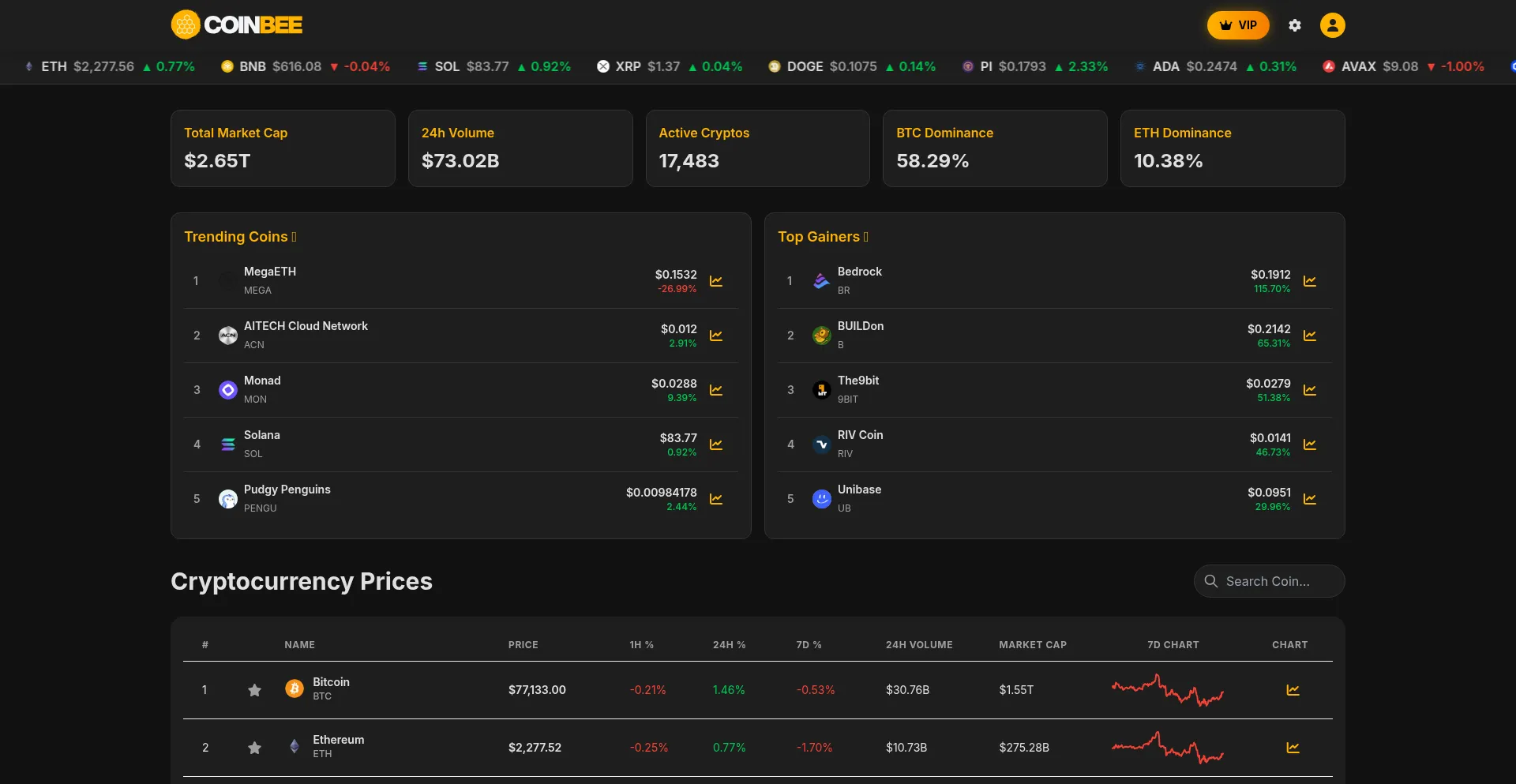
Task: Sort table by 24H VOLUME column
Action: 919,645
